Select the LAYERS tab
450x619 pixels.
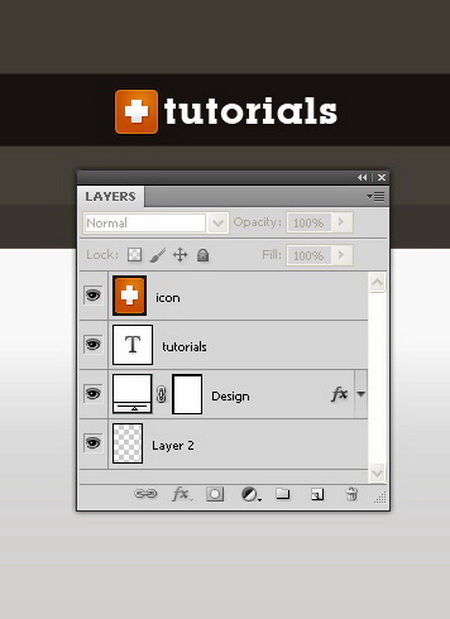[111, 196]
